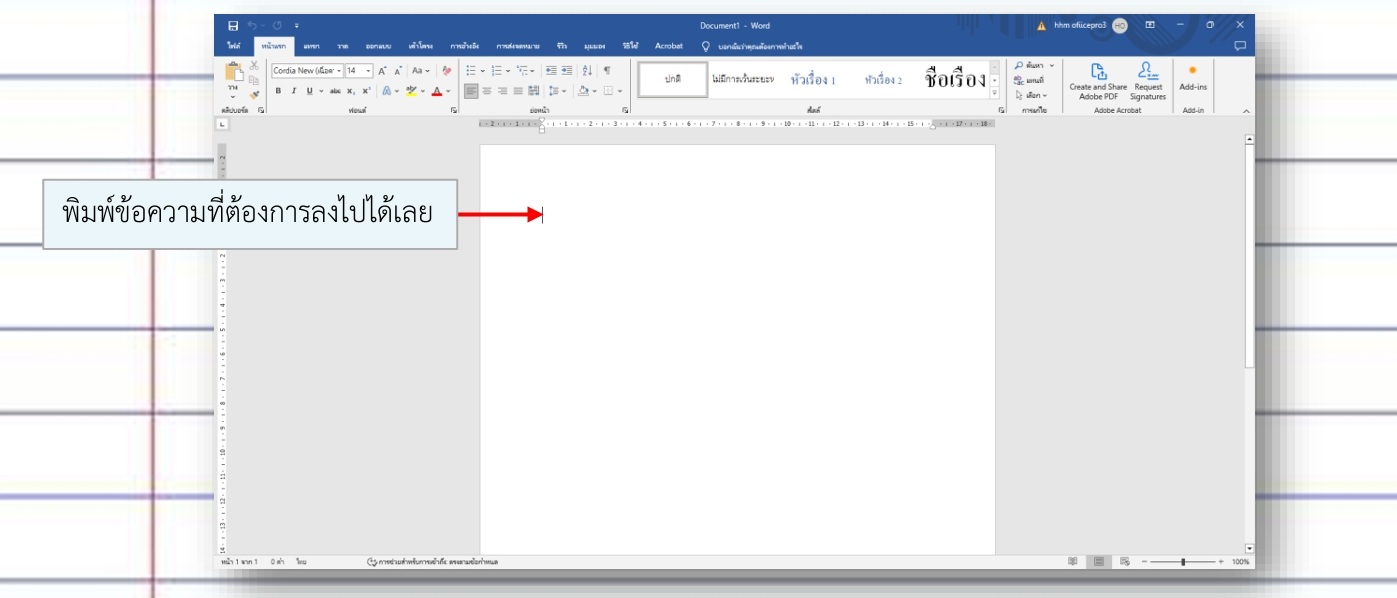Screen dimensions: 1397x598
Task: Apply the ชื่อเรื่อง title style
Action: click(x=955, y=80)
